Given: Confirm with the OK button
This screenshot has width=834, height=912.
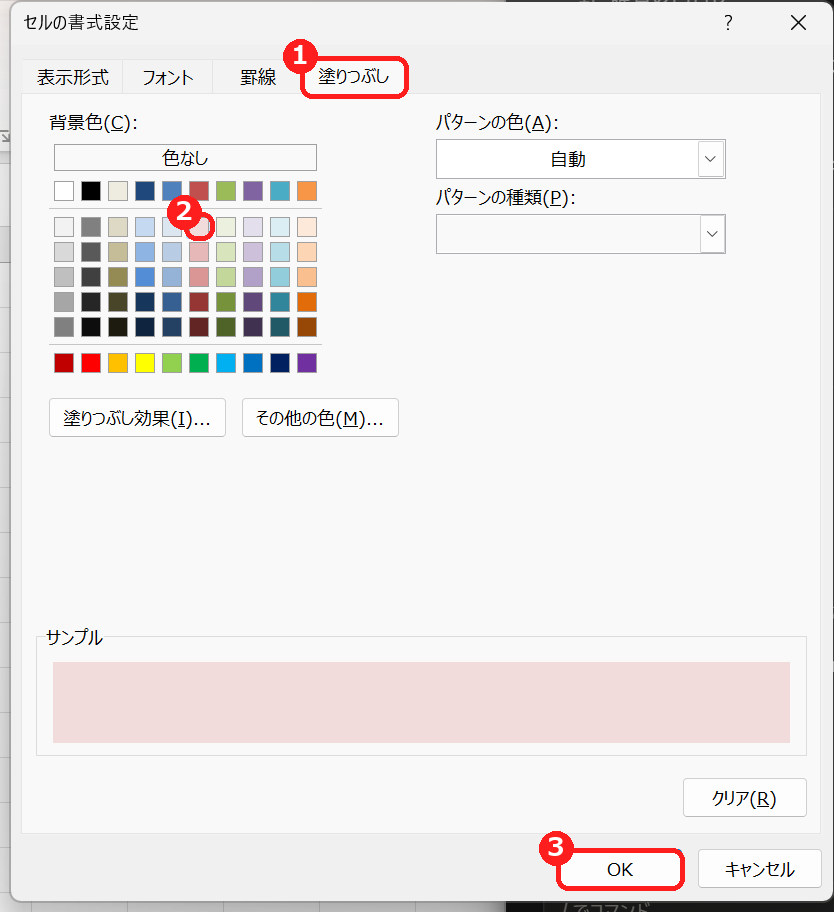Looking at the screenshot, I should point(620,869).
